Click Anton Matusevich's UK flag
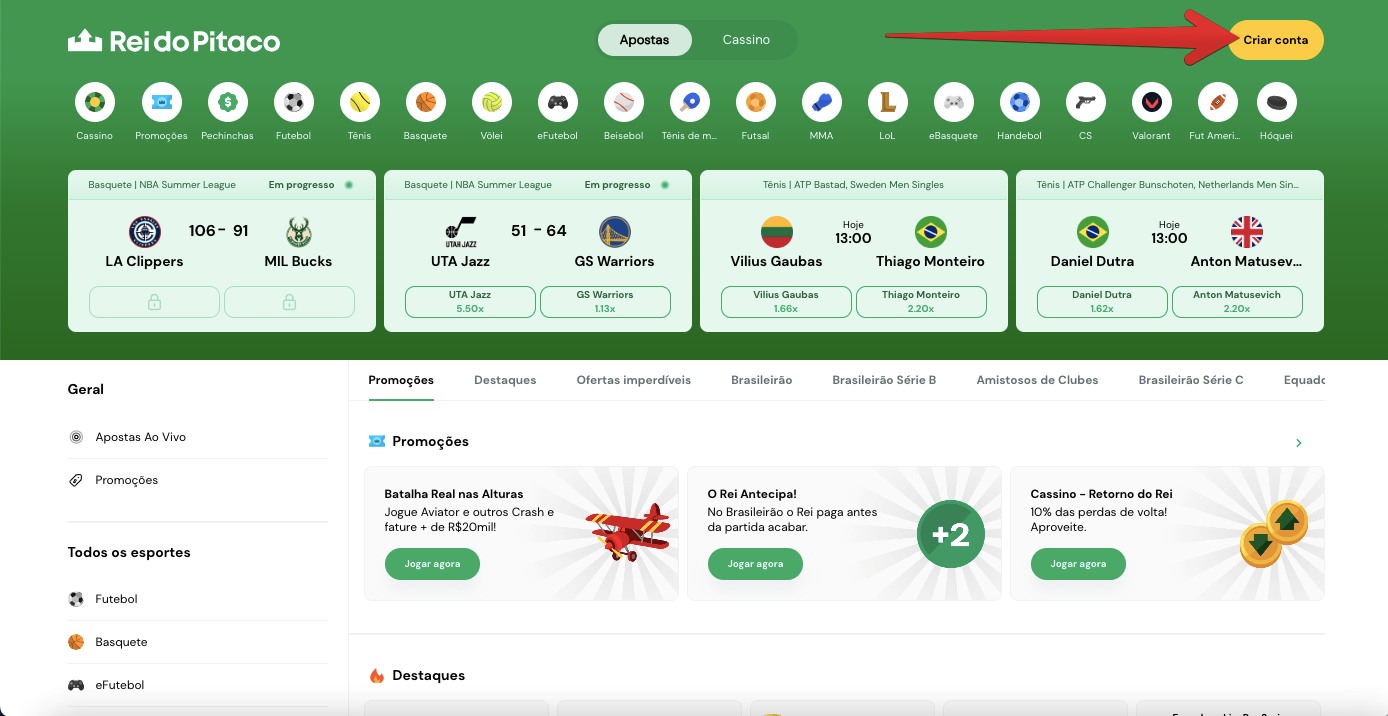Image resolution: width=1388 pixels, height=716 pixels. [x=1247, y=232]
